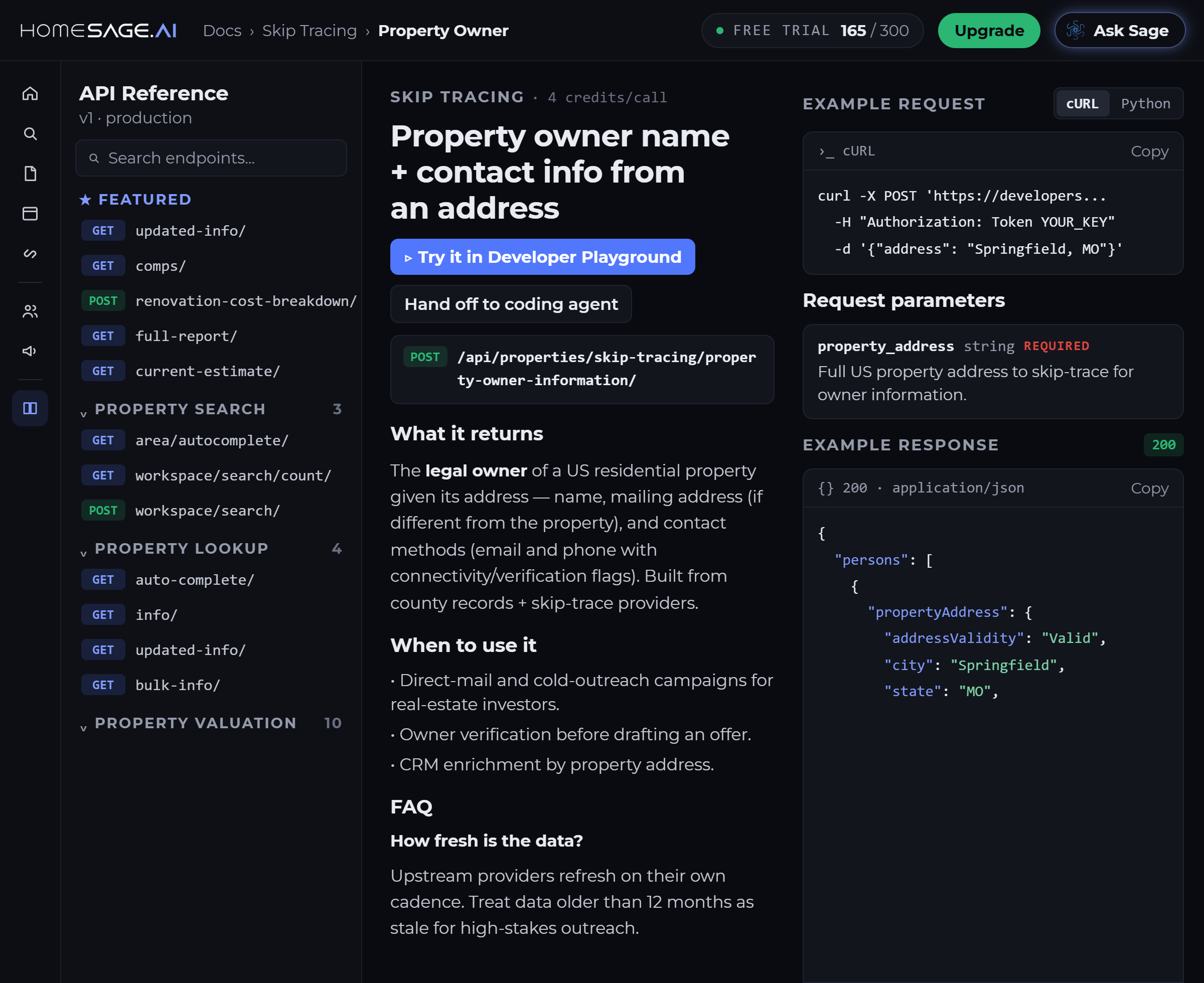
Task: Open GET current-estimate/ endpoint
Action: pyautogui.click(x=211, y=371)
